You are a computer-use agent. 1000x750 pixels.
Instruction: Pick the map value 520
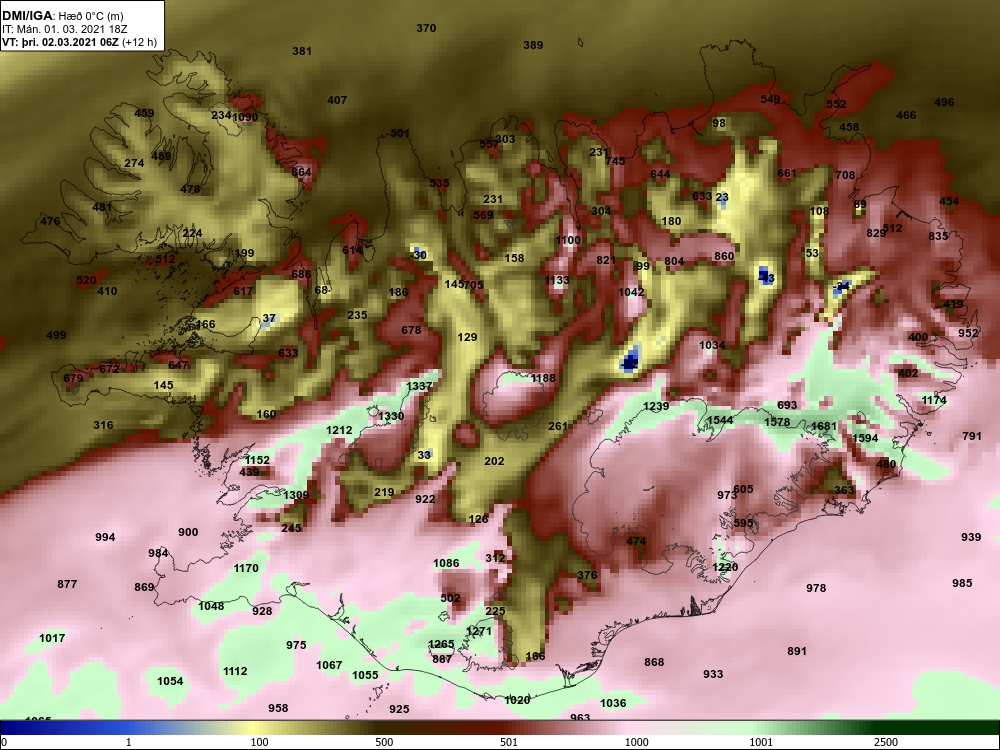click(86, 280)
